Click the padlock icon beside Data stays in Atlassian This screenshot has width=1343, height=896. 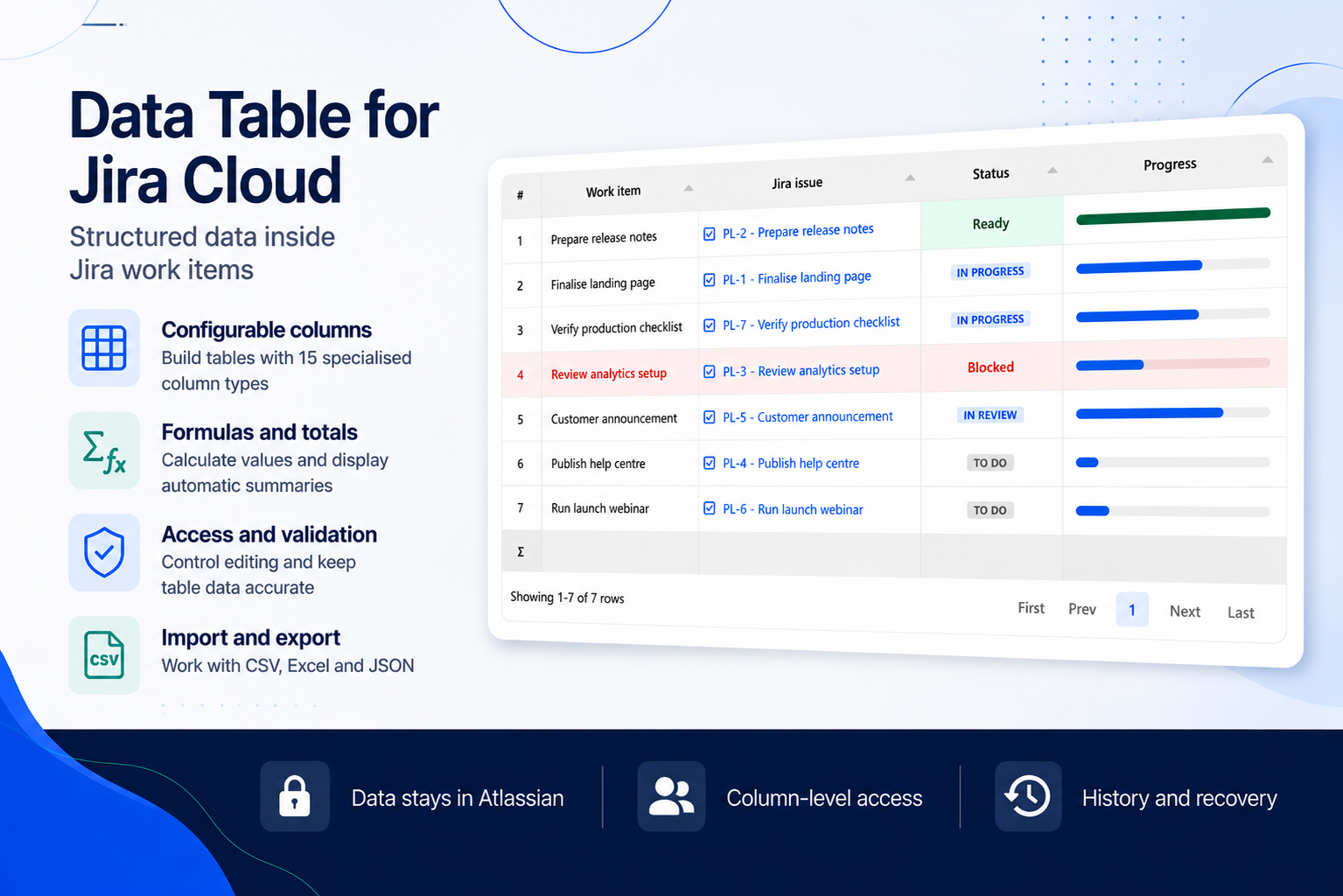click(295, 796)
